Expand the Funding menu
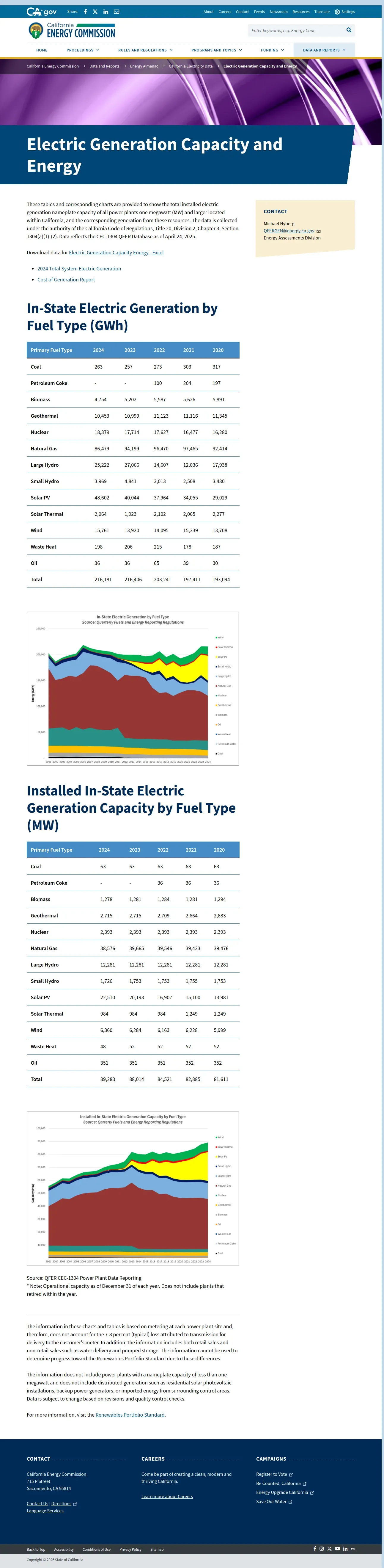384x1568 pixels. coord(272,50)
